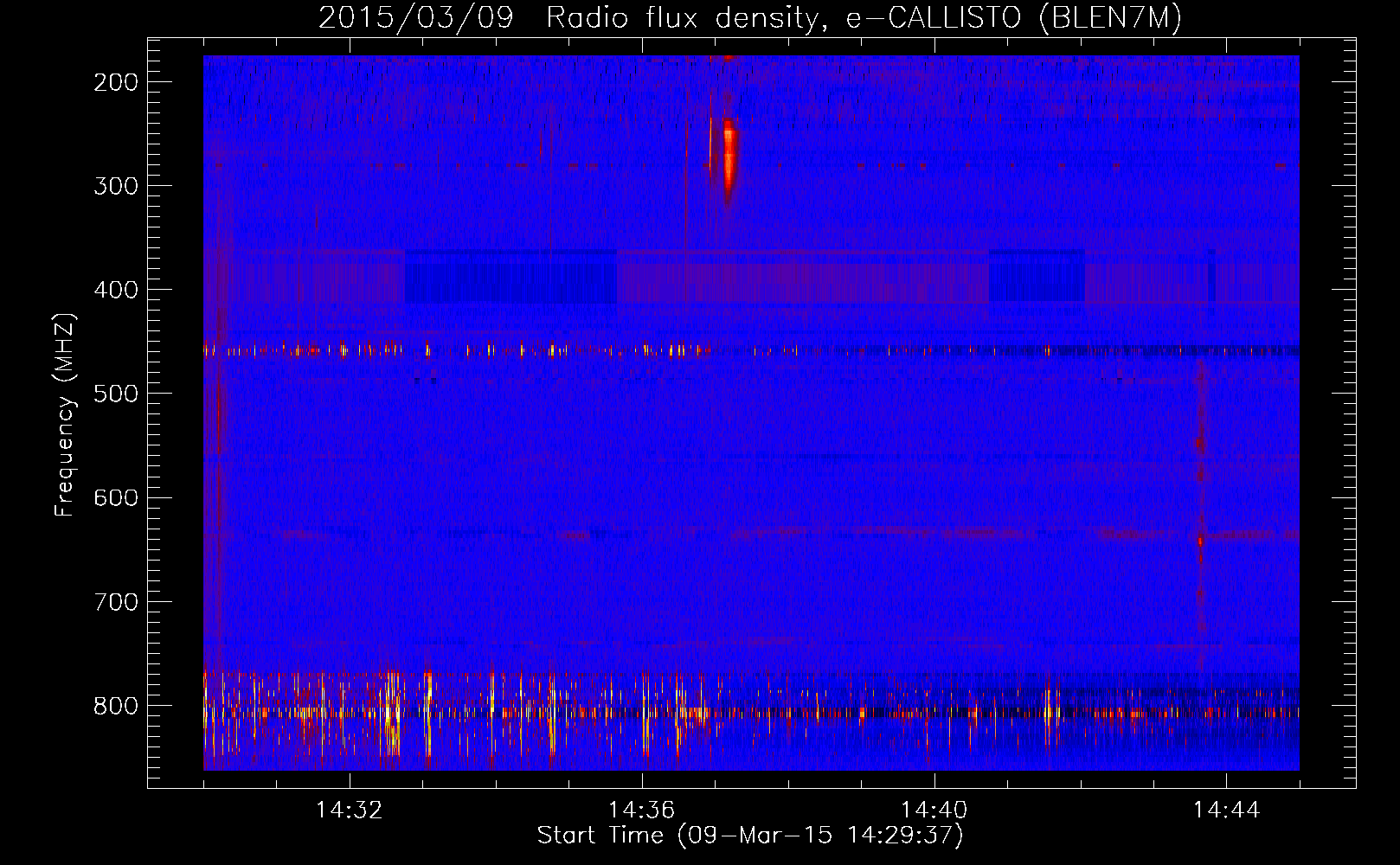Click the 14:36 time tick label
Viewport: 1400px width, 865px height.
[642, 811]
